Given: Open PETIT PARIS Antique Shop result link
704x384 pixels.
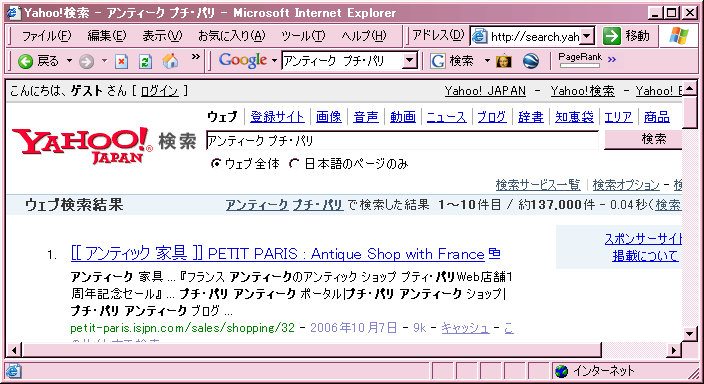Looking at the screenshot, I should pos(277,254).
